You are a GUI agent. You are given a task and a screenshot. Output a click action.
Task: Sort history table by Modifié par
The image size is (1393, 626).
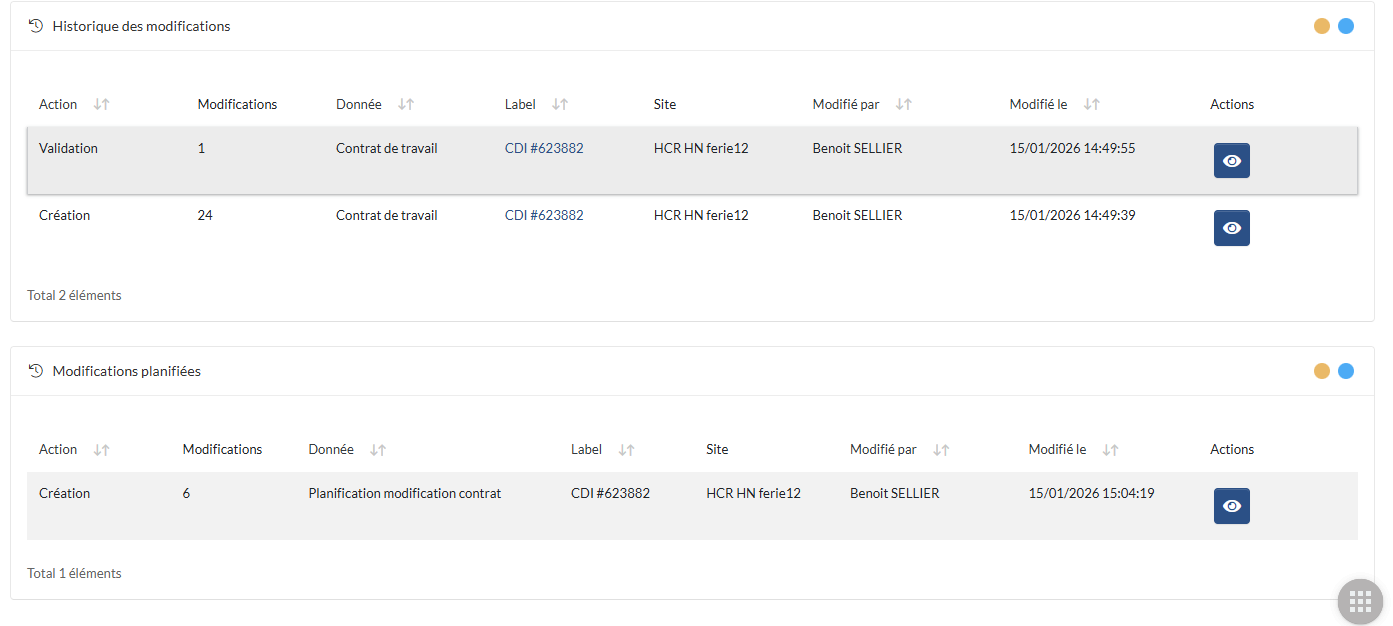click(x=904, y=104)
